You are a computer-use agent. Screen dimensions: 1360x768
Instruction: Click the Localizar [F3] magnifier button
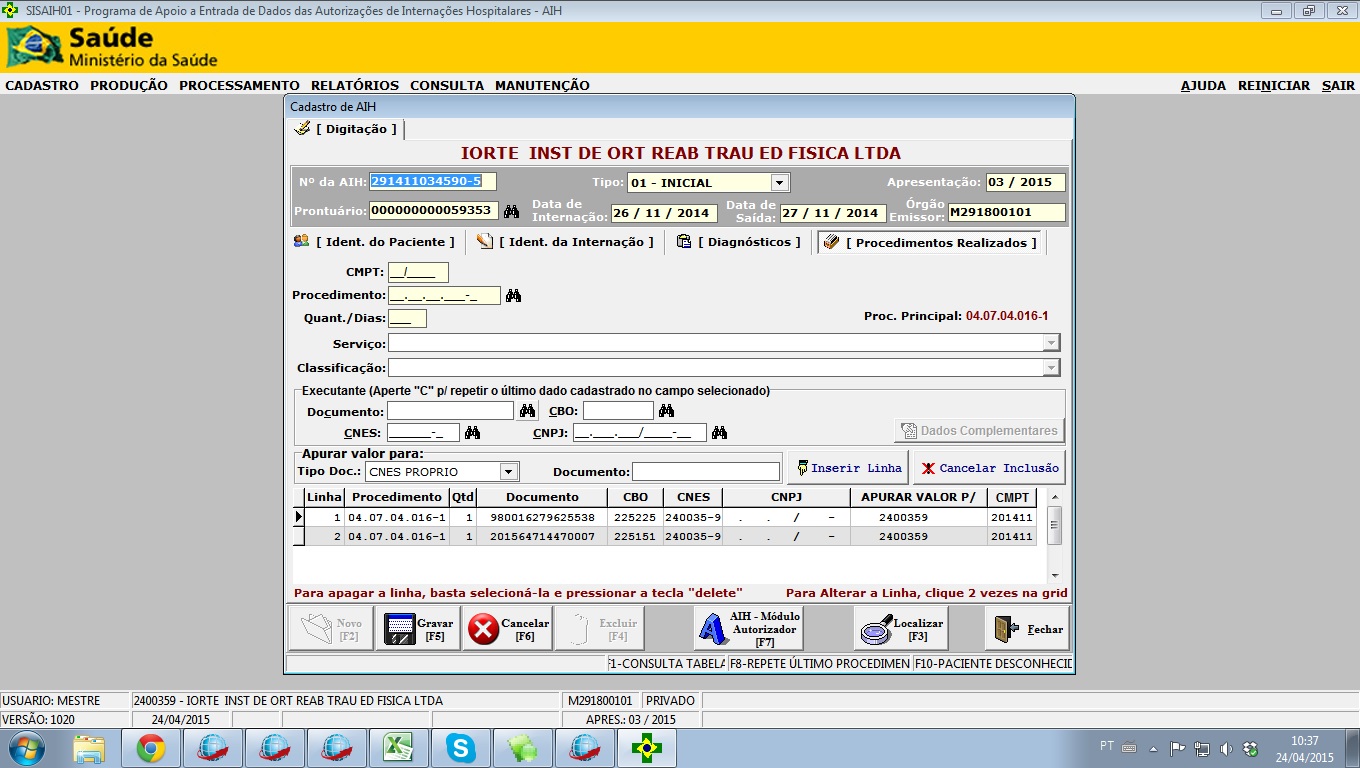[x=898, y=629]
